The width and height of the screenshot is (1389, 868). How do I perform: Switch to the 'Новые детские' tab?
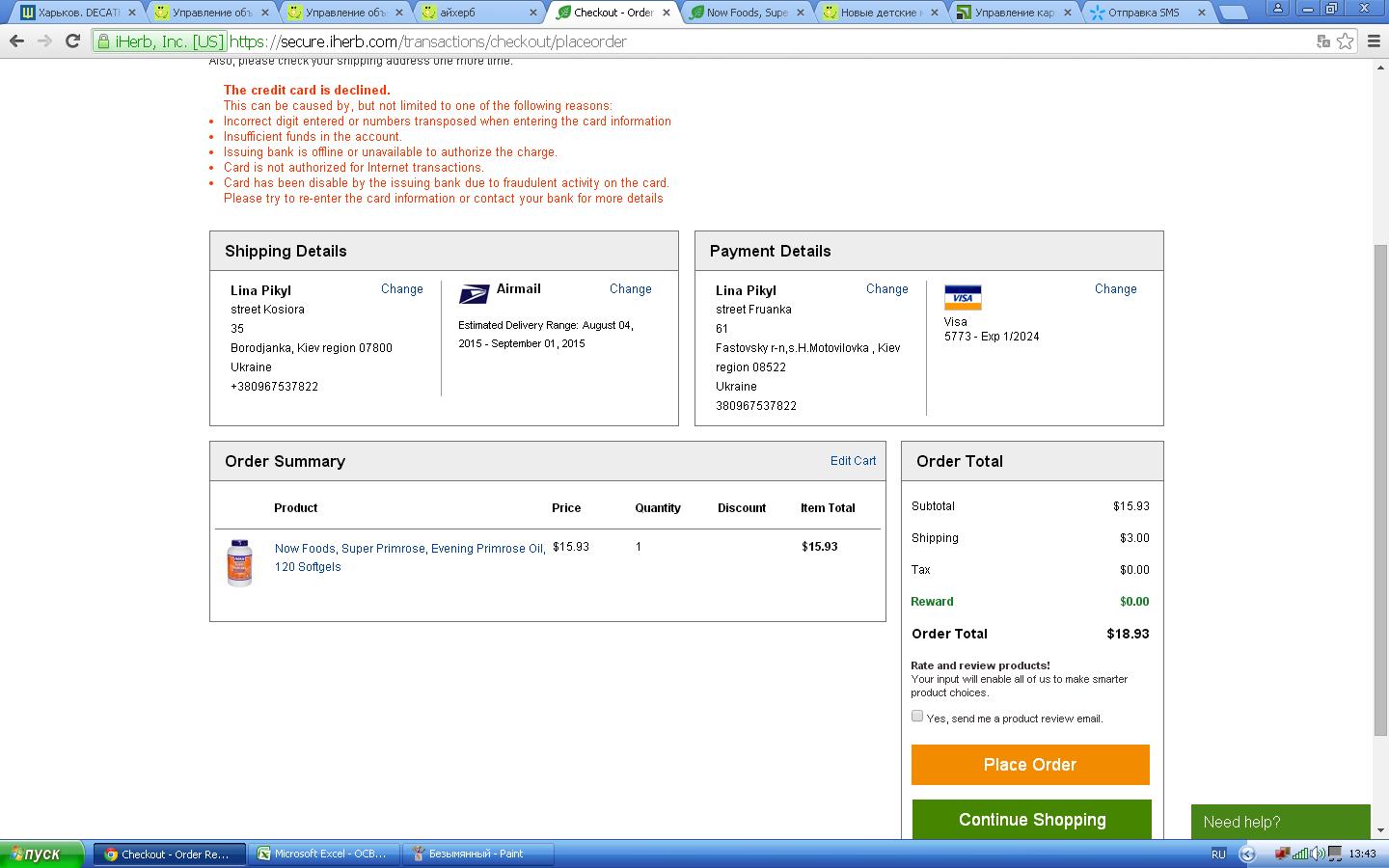point(880,13)
